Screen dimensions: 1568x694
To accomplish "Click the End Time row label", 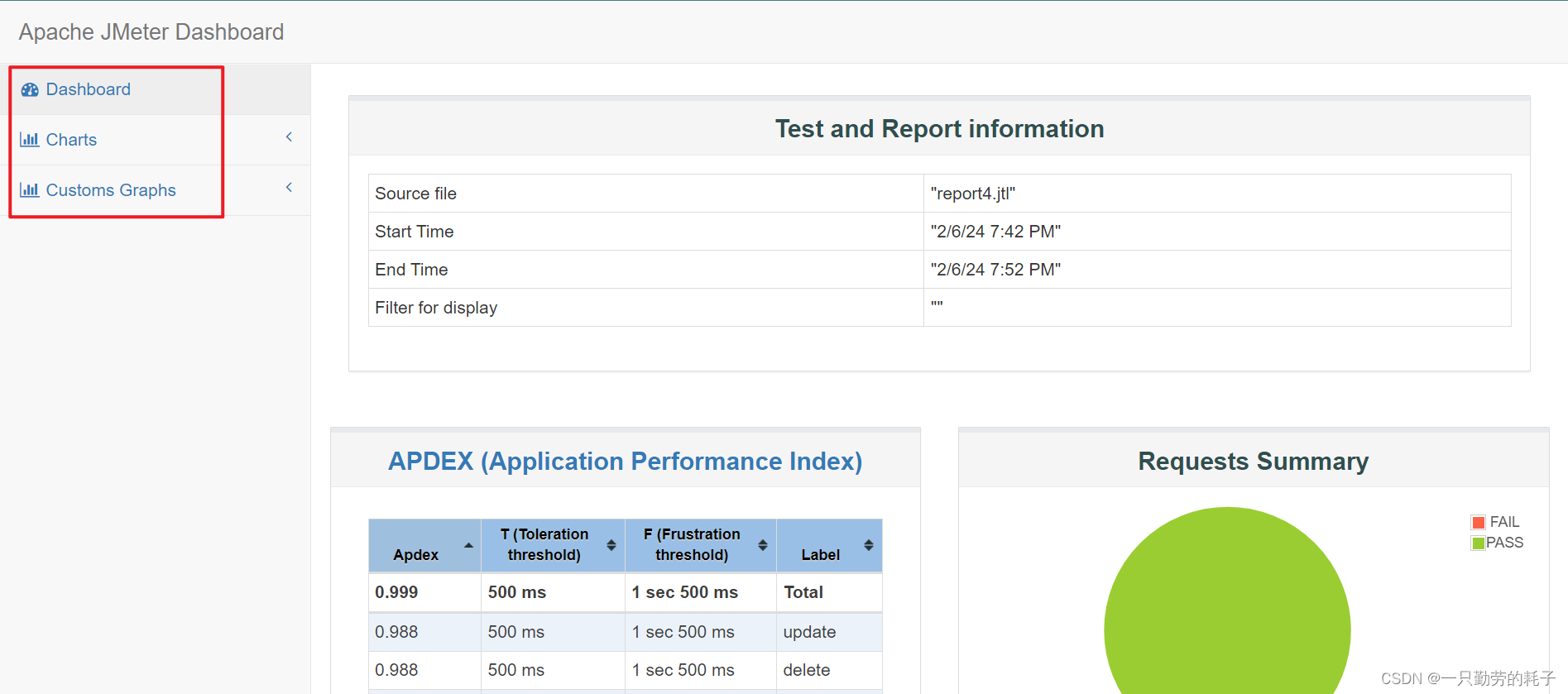I will [411, 270].
